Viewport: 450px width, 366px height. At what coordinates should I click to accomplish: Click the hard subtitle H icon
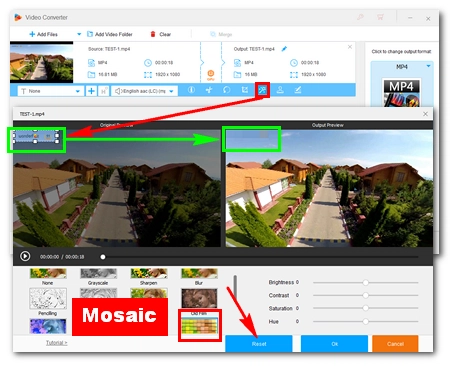click(x=103, y=91)
